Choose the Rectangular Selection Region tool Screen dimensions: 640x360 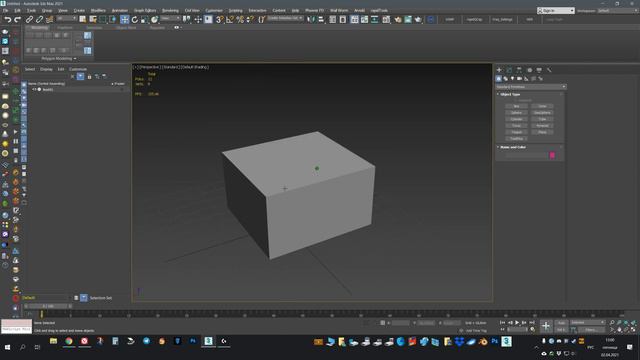[103, 19]
